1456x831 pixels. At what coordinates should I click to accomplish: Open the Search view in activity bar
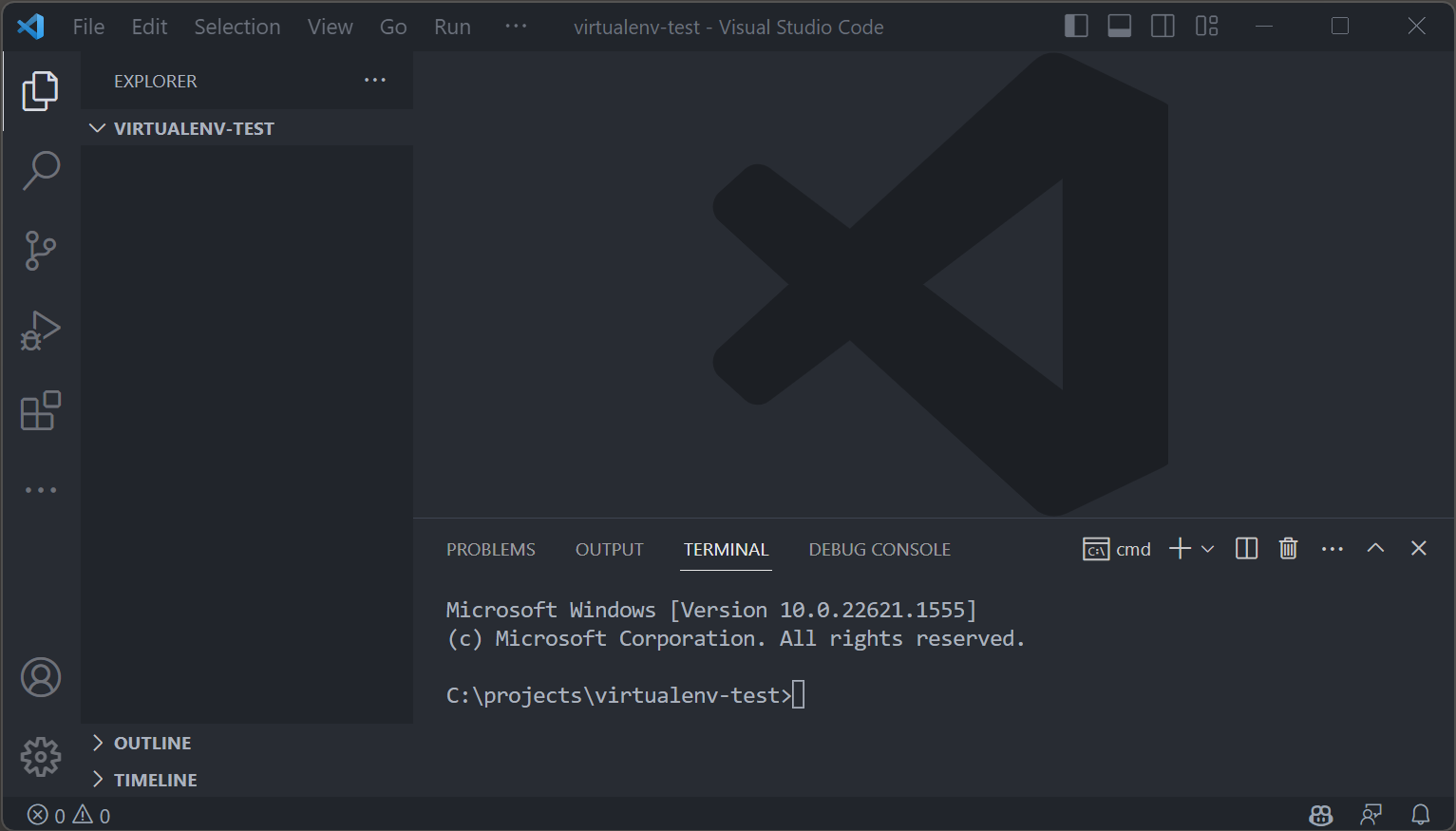[x=41, y=171]
